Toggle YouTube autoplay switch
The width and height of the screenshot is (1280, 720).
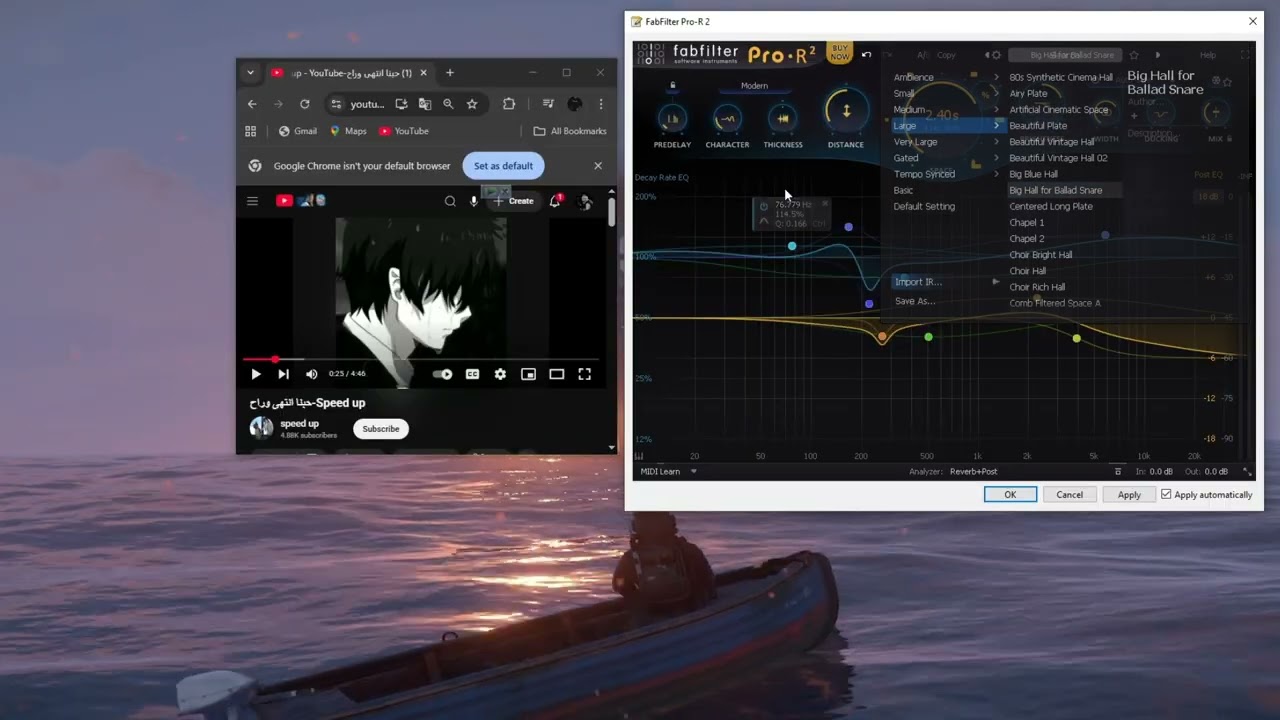tap(442, 374)
